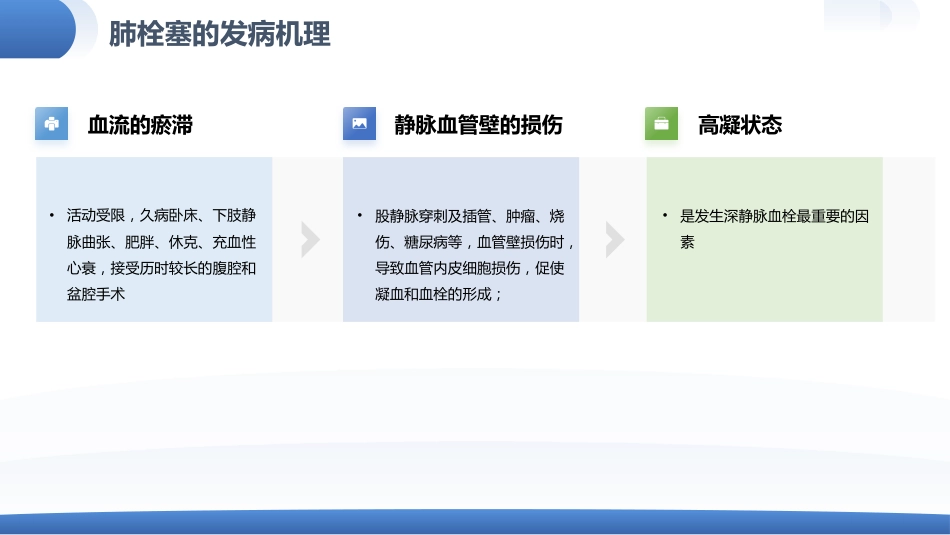Image resolution: width=950 pixels, height=535 pixels.
Task: Click the paragraph starting with 股静脉穿刺及插管
Action: [474, 255]
